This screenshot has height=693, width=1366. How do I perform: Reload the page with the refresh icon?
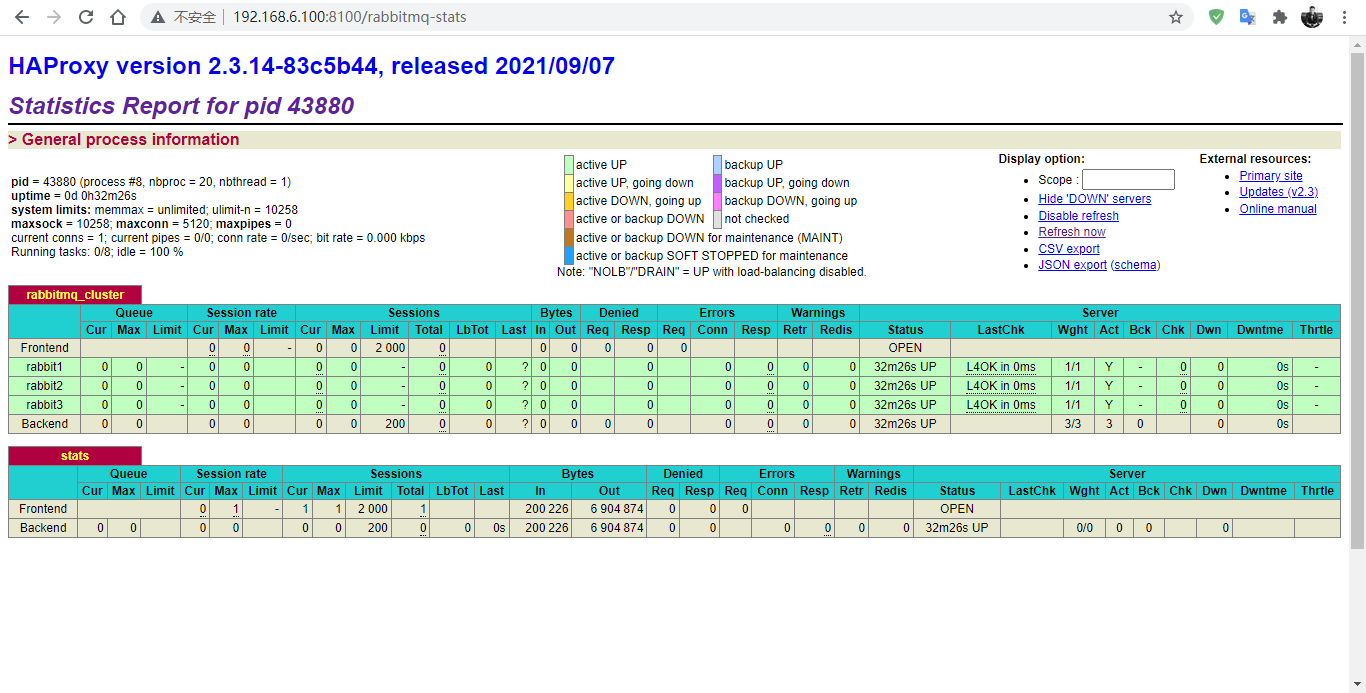(86, 17)
